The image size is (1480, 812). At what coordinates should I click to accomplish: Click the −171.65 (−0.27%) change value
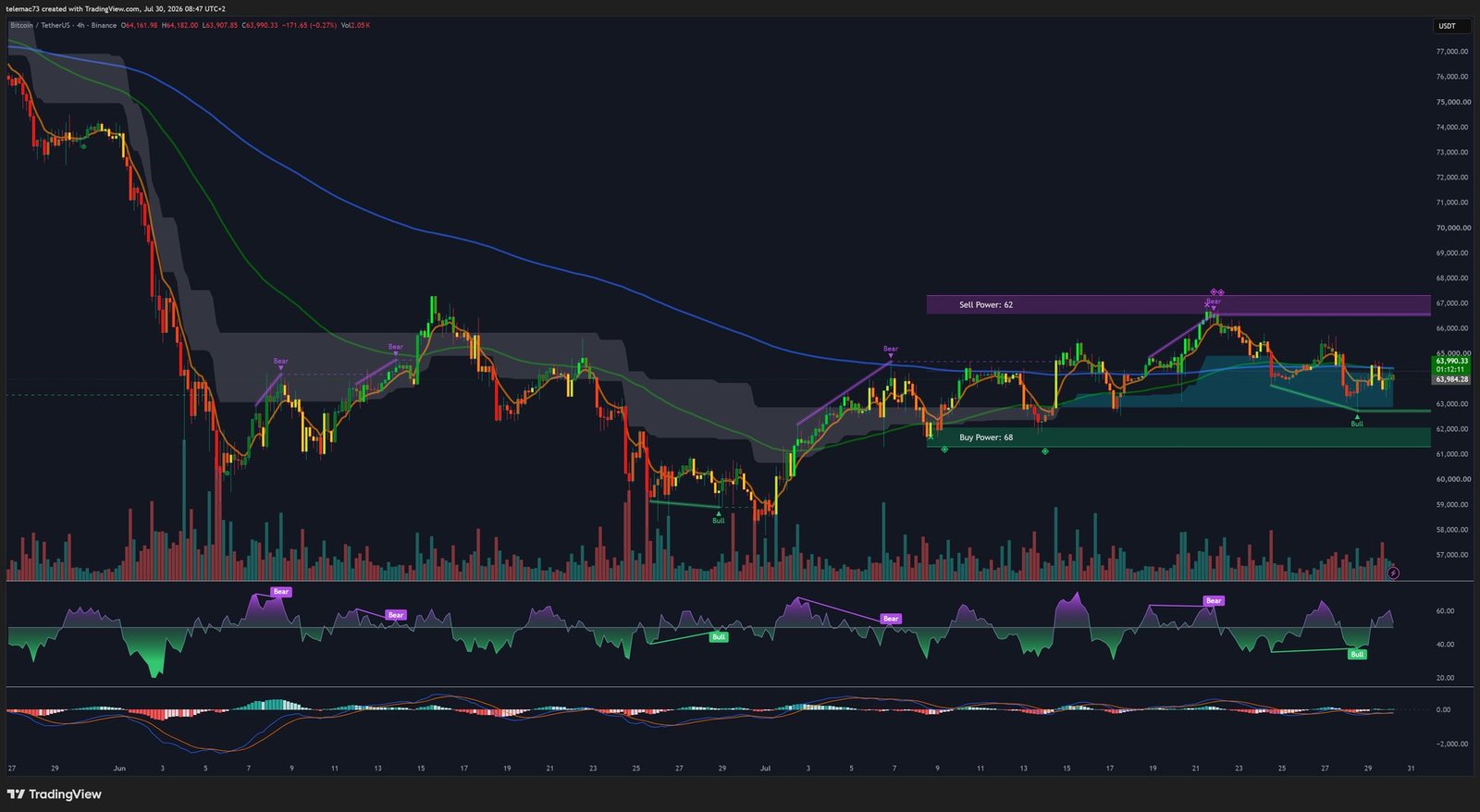pos(310,25)
